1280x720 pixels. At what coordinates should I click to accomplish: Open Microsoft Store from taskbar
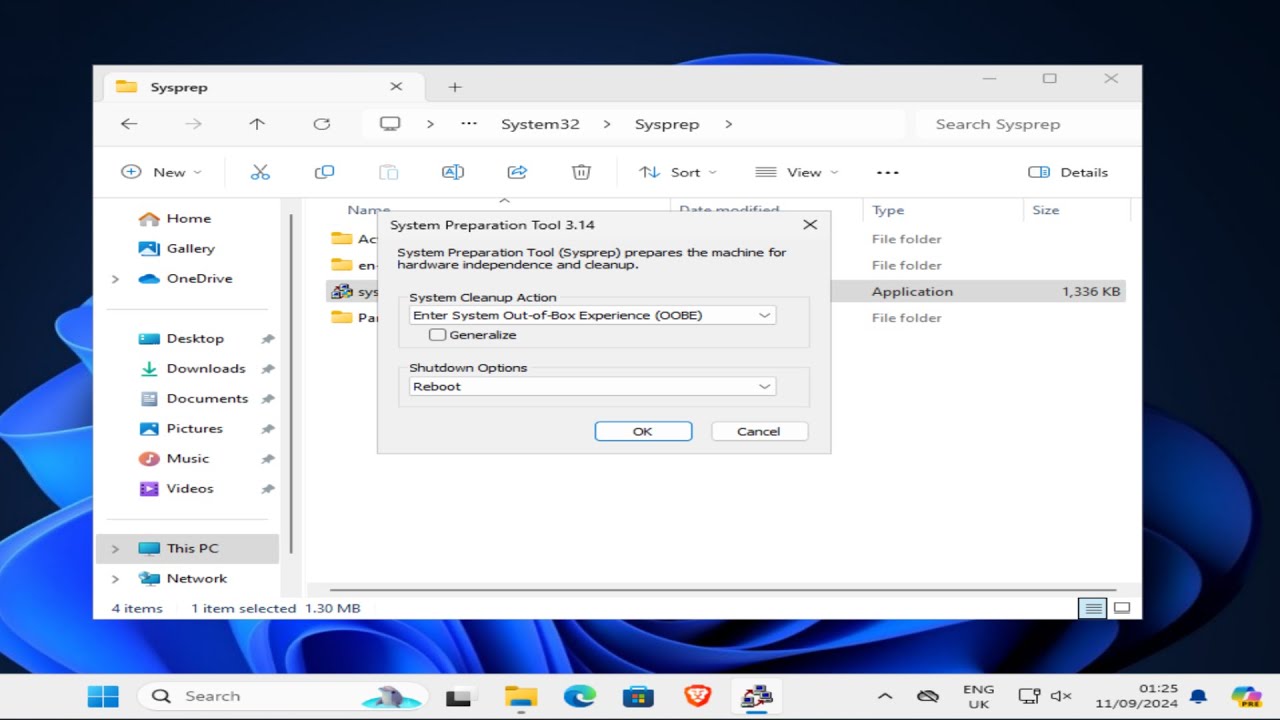[638, 696]
